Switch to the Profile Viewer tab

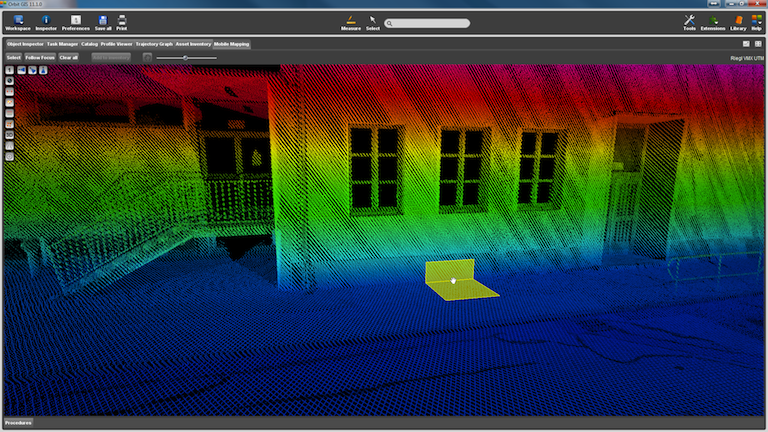[x=117, y=44]
